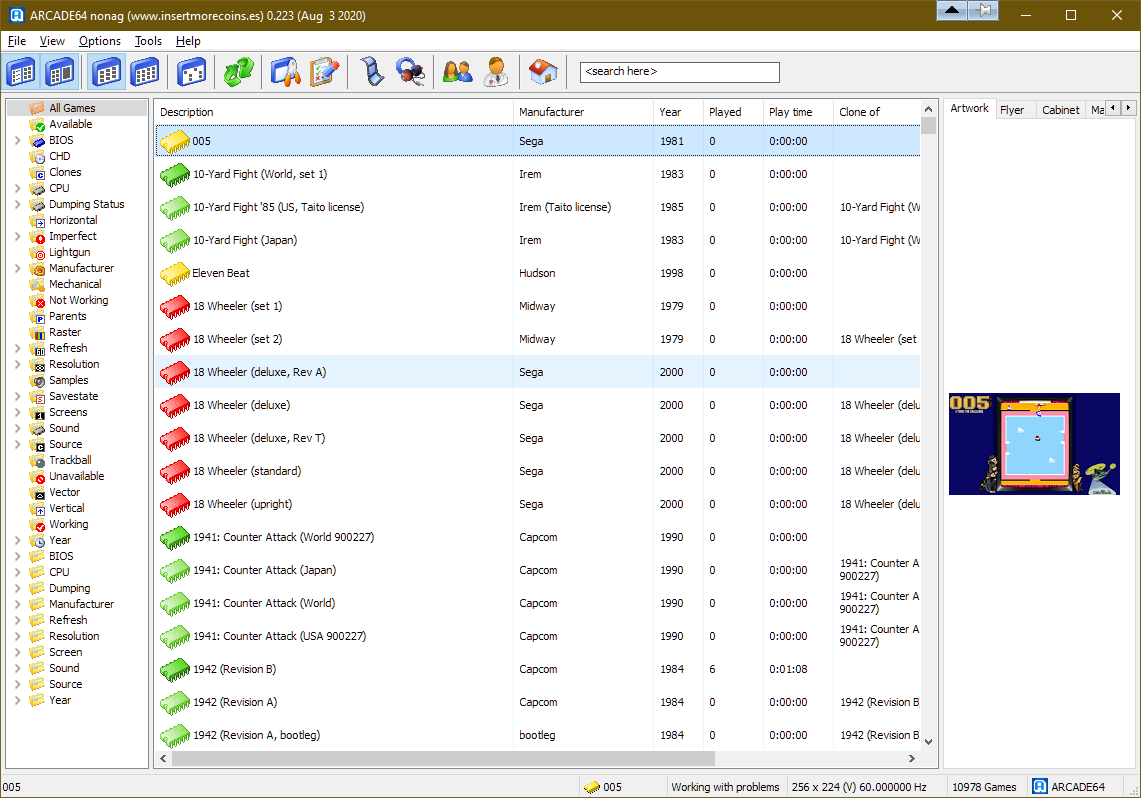Image resolution: width=1141 pixels, height=798 pixels.
Task: Click the headphones audio icon
Action: point(410,72)
